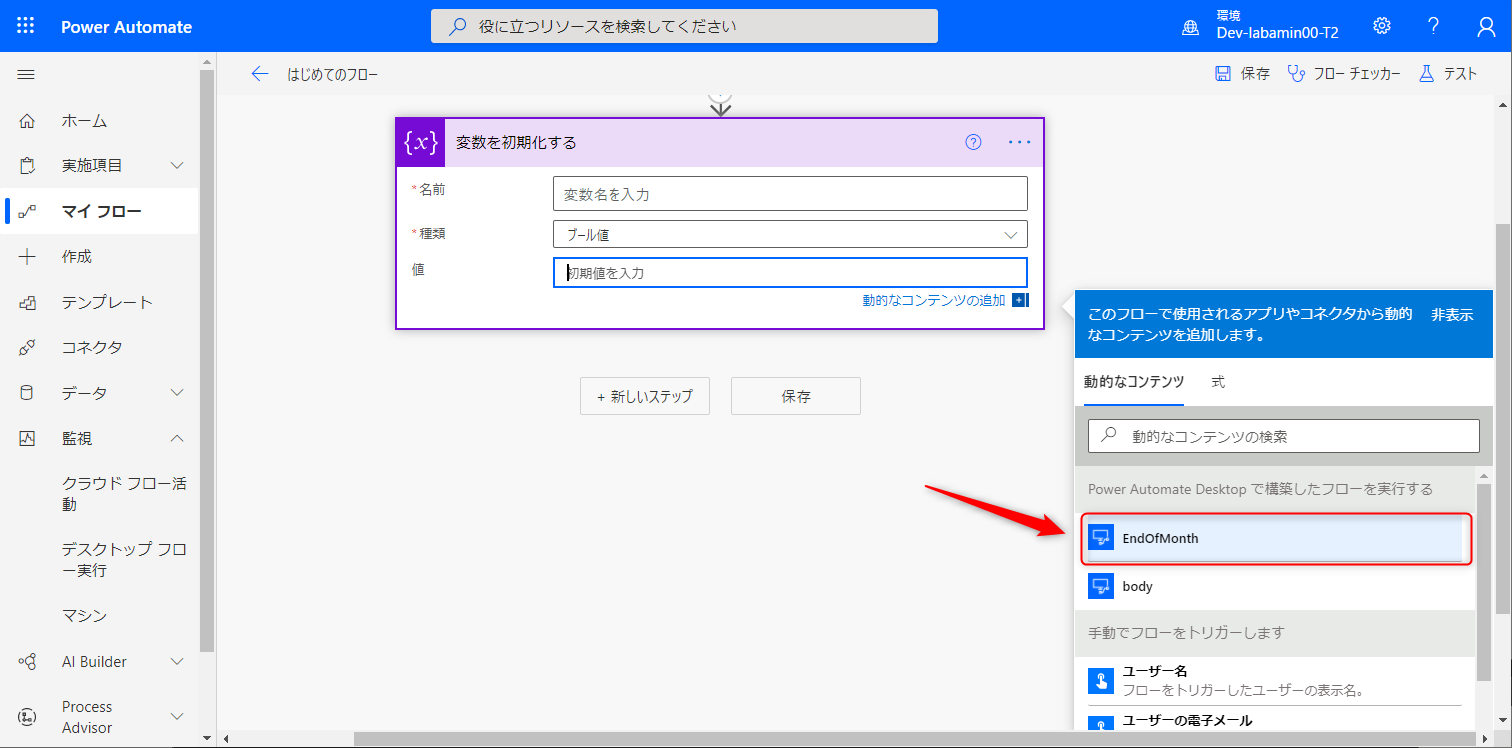Image resolution: width=1512 pixels, height=748 pixels.
Task: Expand the AI Builder sidebar section
Action: [177, 661]
